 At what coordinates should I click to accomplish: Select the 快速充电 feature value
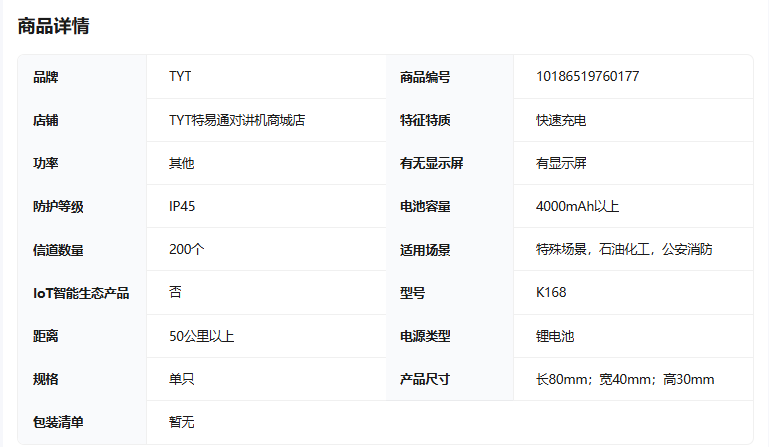[561, 120]
